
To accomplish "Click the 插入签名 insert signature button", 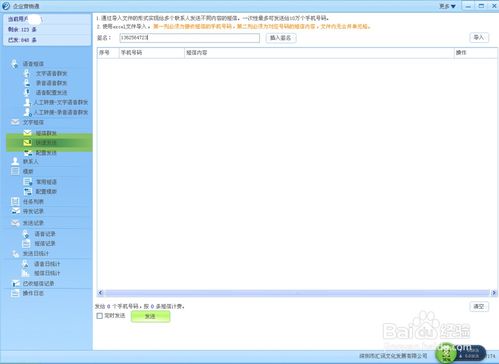I will click(280, 38).
